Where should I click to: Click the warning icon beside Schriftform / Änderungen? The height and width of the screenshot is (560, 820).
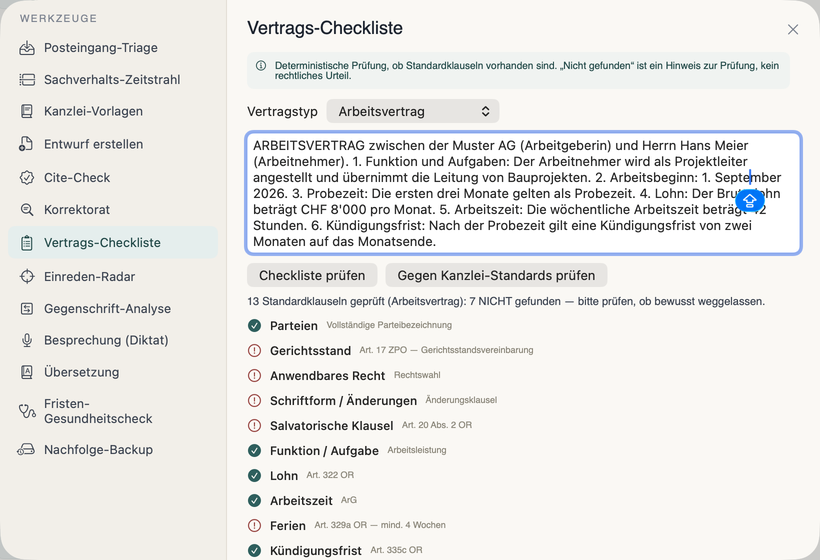(x=255, y=401)
